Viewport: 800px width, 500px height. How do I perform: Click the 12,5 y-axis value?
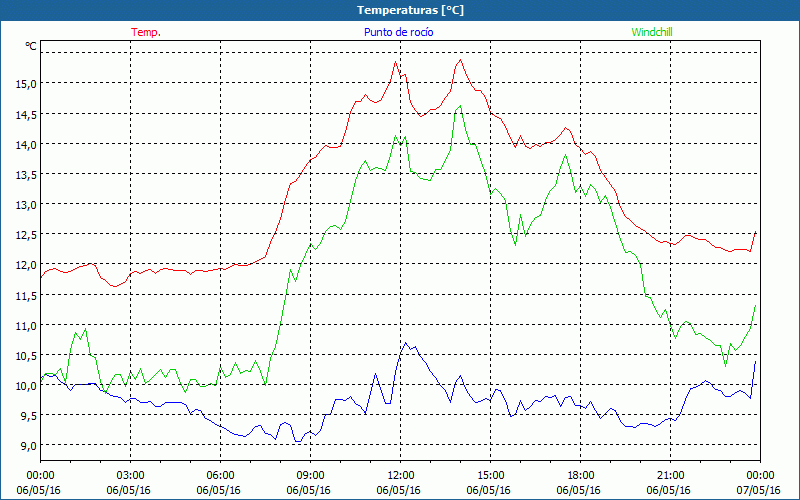[27, 235]
